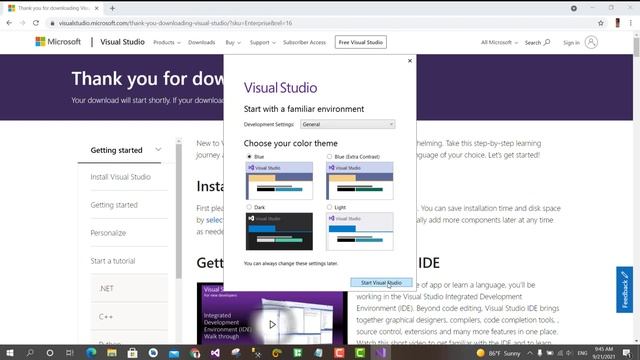Click Visual Studio brand link in header

122,42
